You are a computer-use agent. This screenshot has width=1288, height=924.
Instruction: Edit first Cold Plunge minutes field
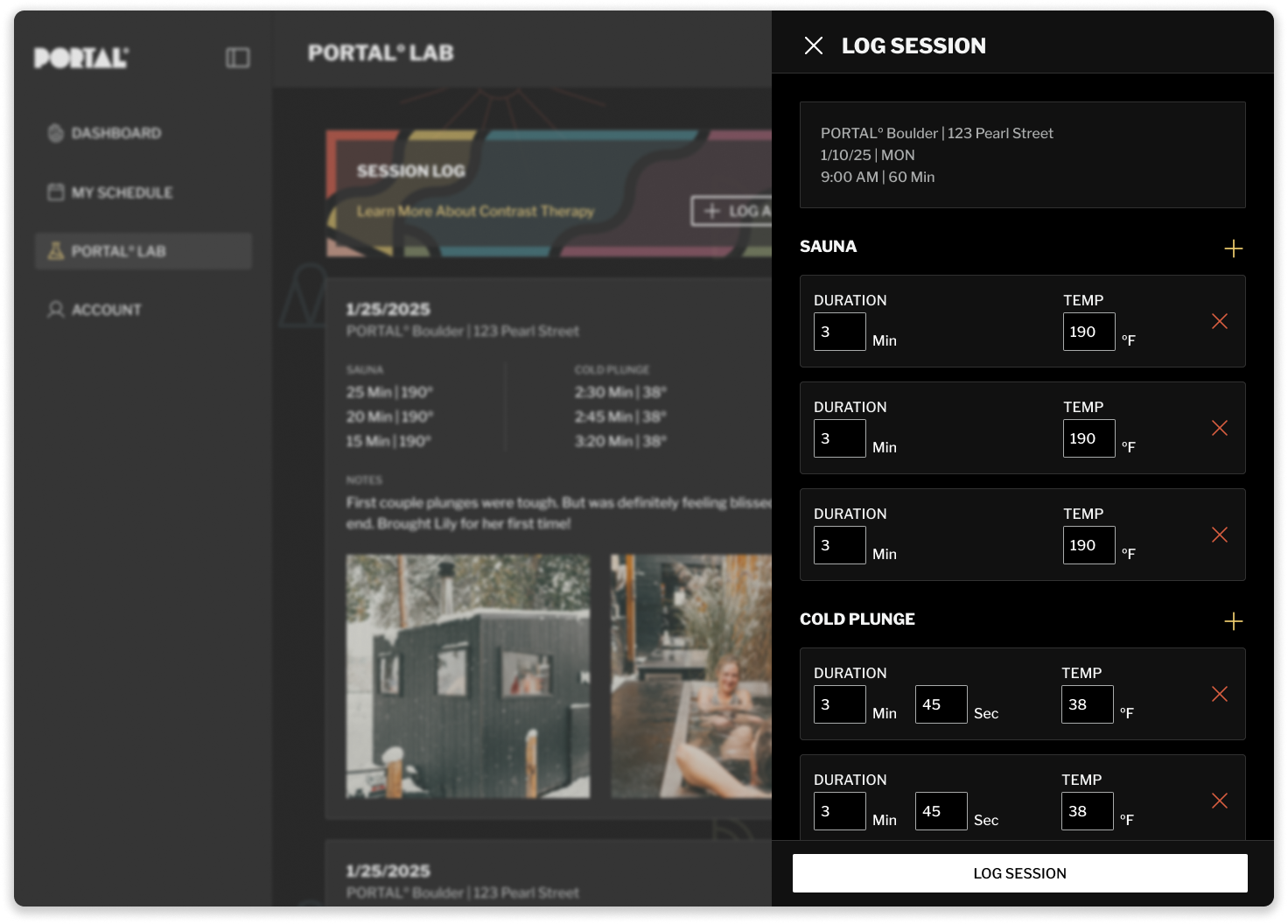click(x=840, y=704)
